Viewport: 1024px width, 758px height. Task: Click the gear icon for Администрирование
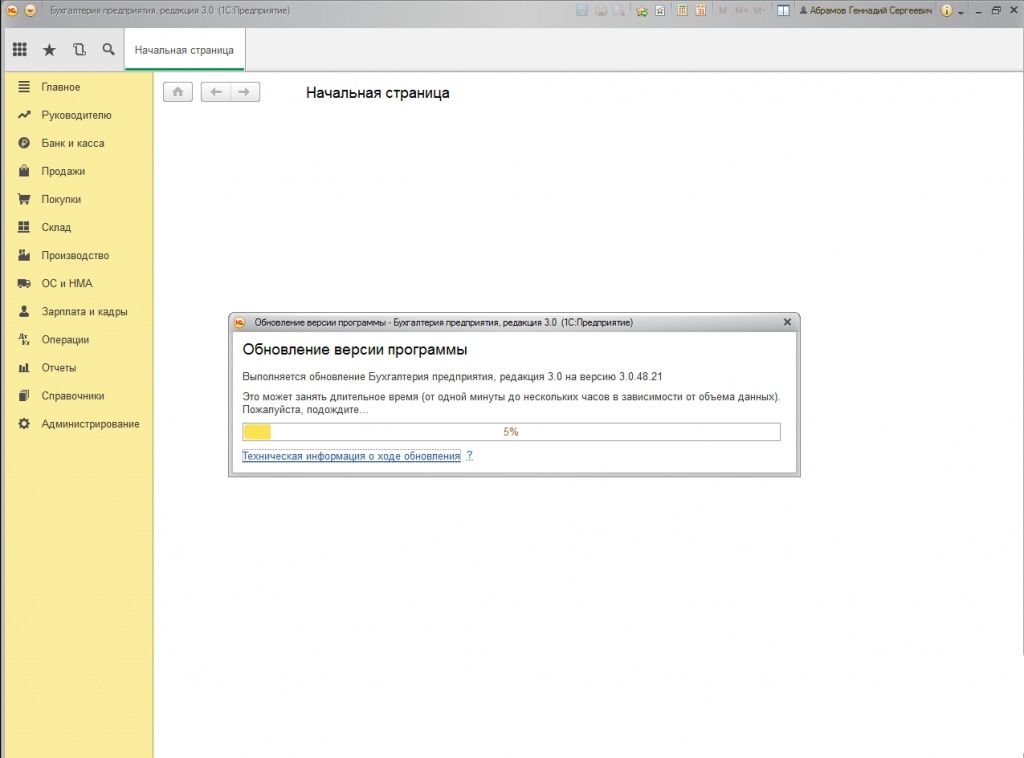(24, 424)
